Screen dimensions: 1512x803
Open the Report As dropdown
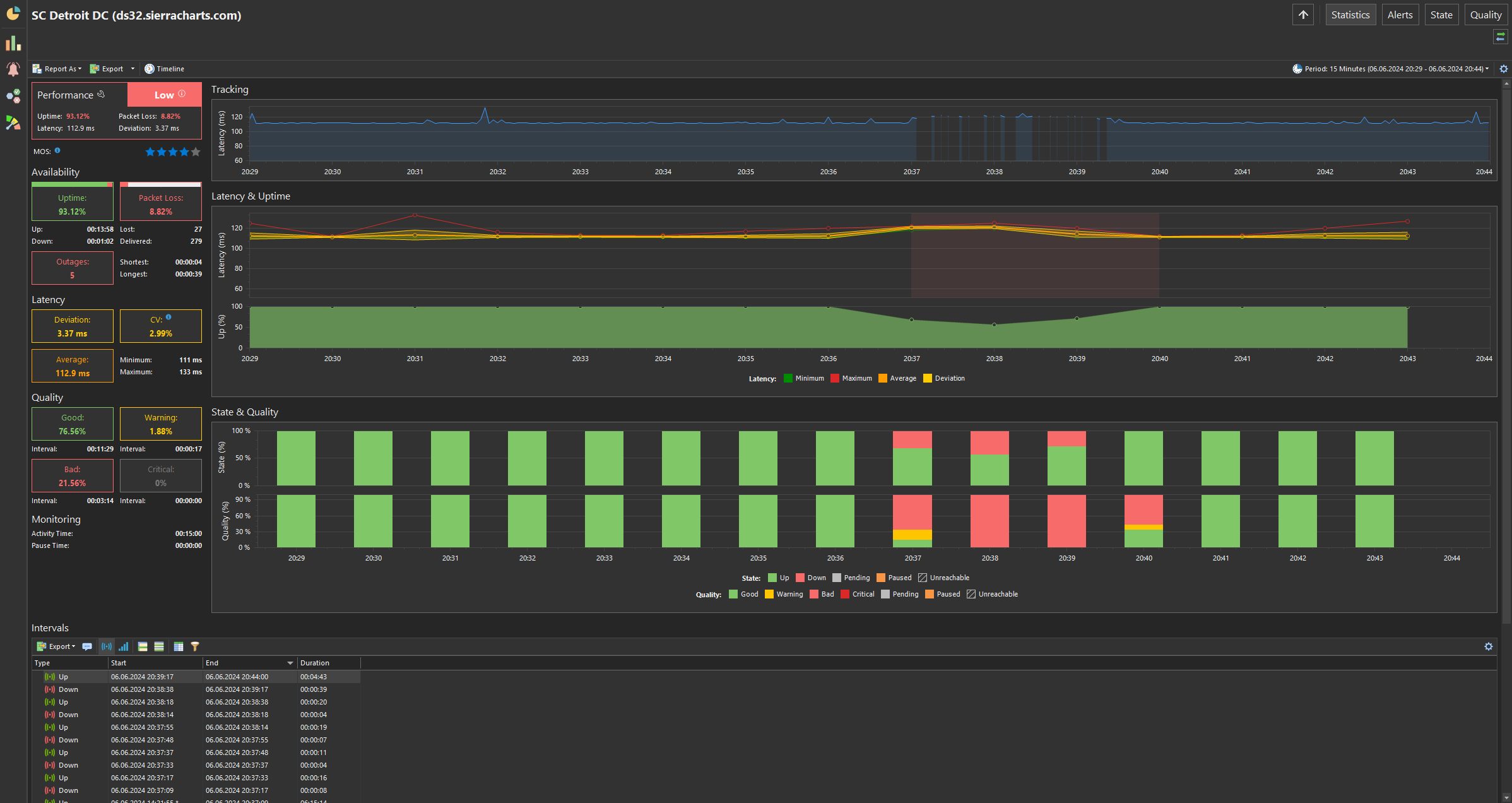click(57, 69)
